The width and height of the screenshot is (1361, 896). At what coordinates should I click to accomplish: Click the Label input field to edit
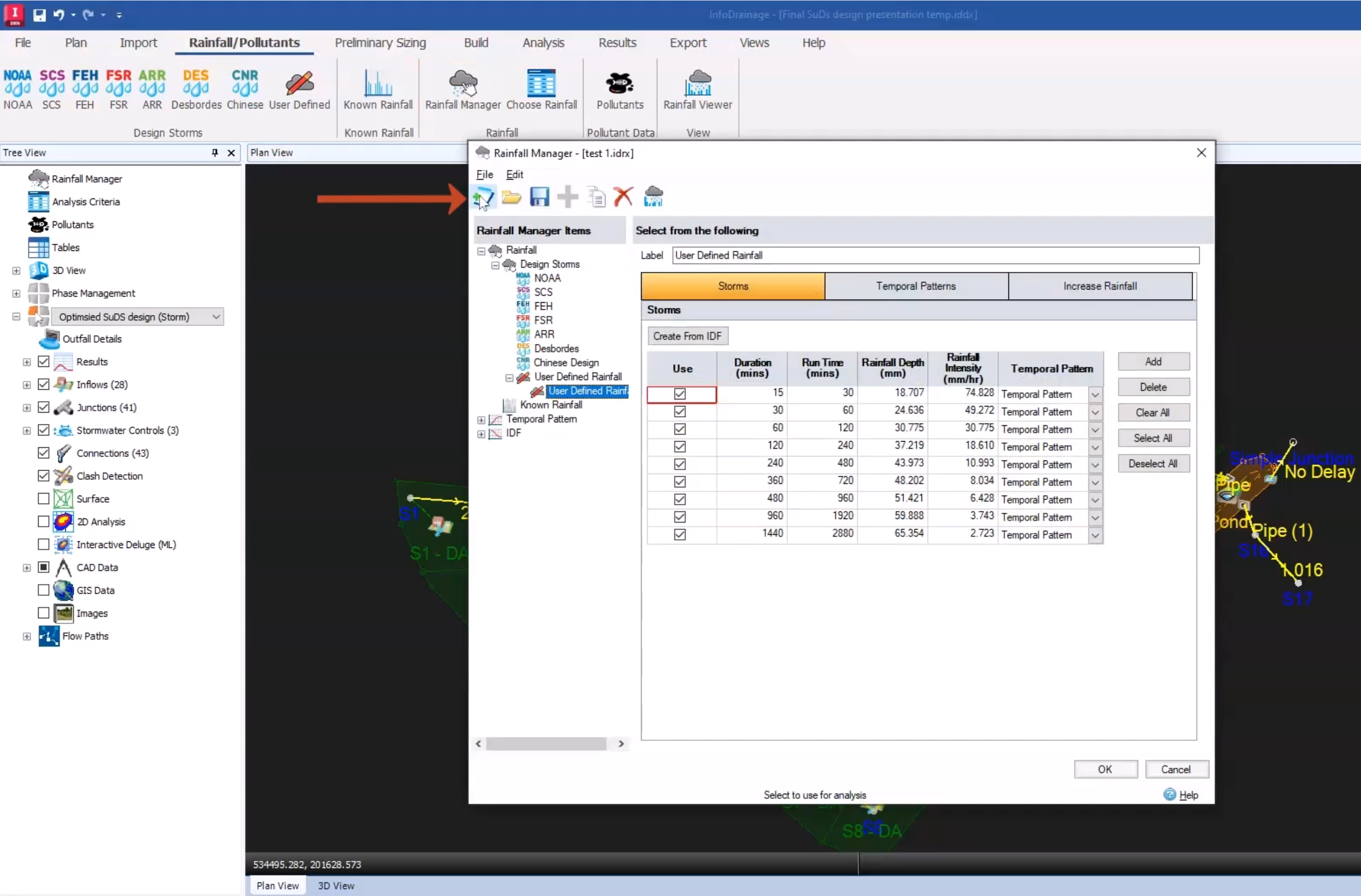(x=934, y=255)
